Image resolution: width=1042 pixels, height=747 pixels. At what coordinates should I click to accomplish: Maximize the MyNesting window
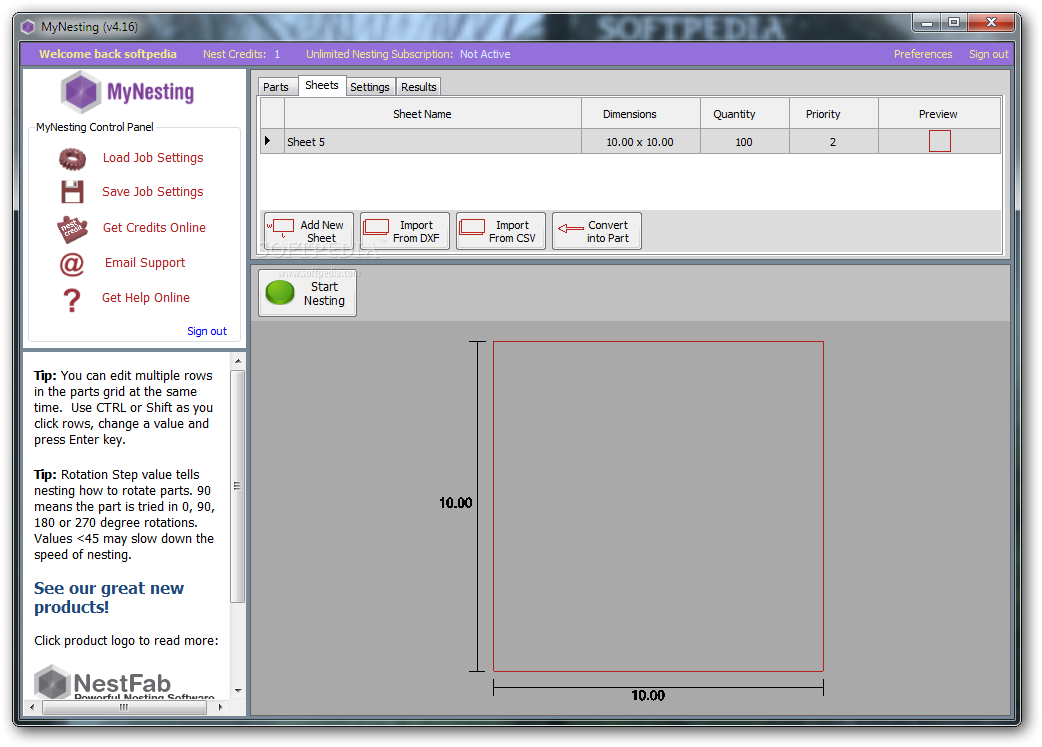click(x=954, y=23)
